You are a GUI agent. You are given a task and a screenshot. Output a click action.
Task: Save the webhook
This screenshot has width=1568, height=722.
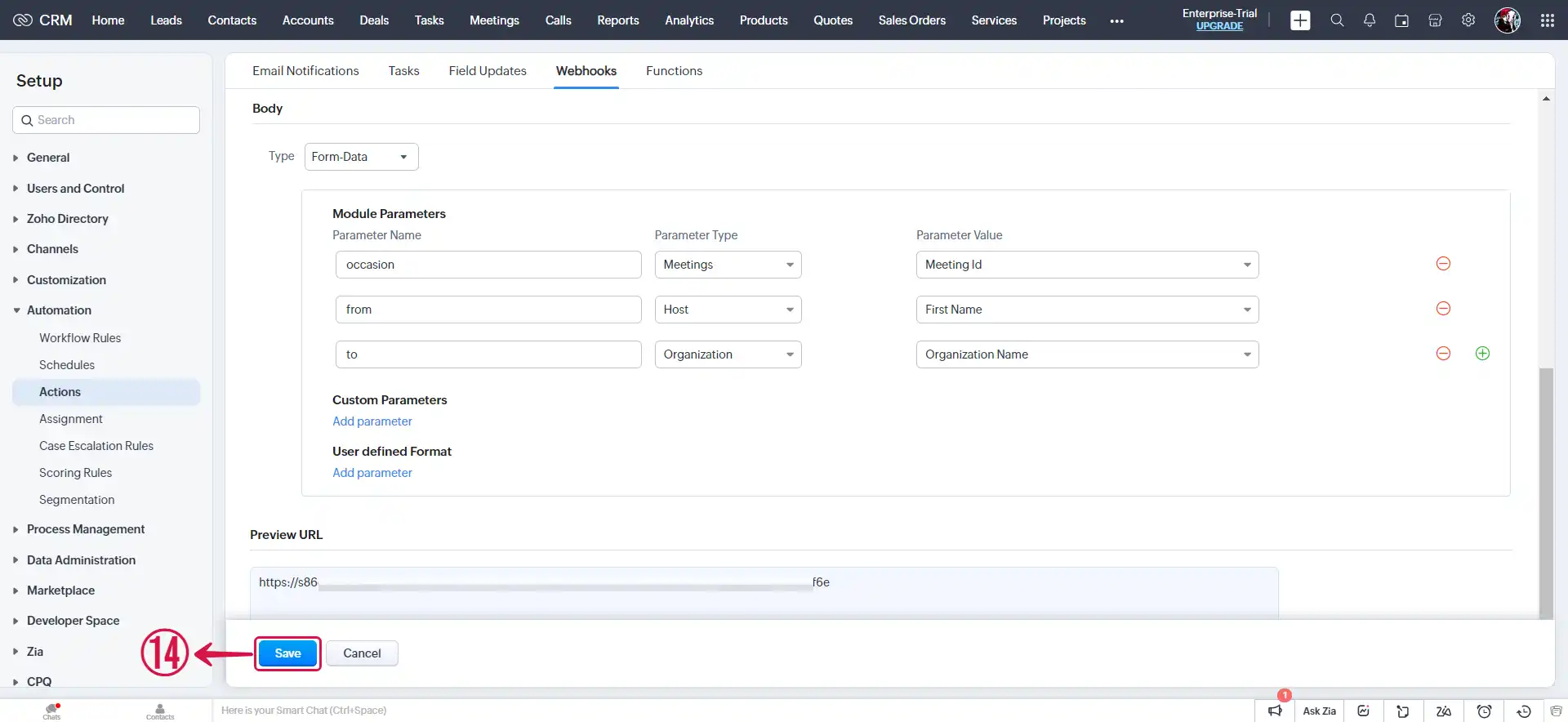pyautogui.click(x=287, y=653)
